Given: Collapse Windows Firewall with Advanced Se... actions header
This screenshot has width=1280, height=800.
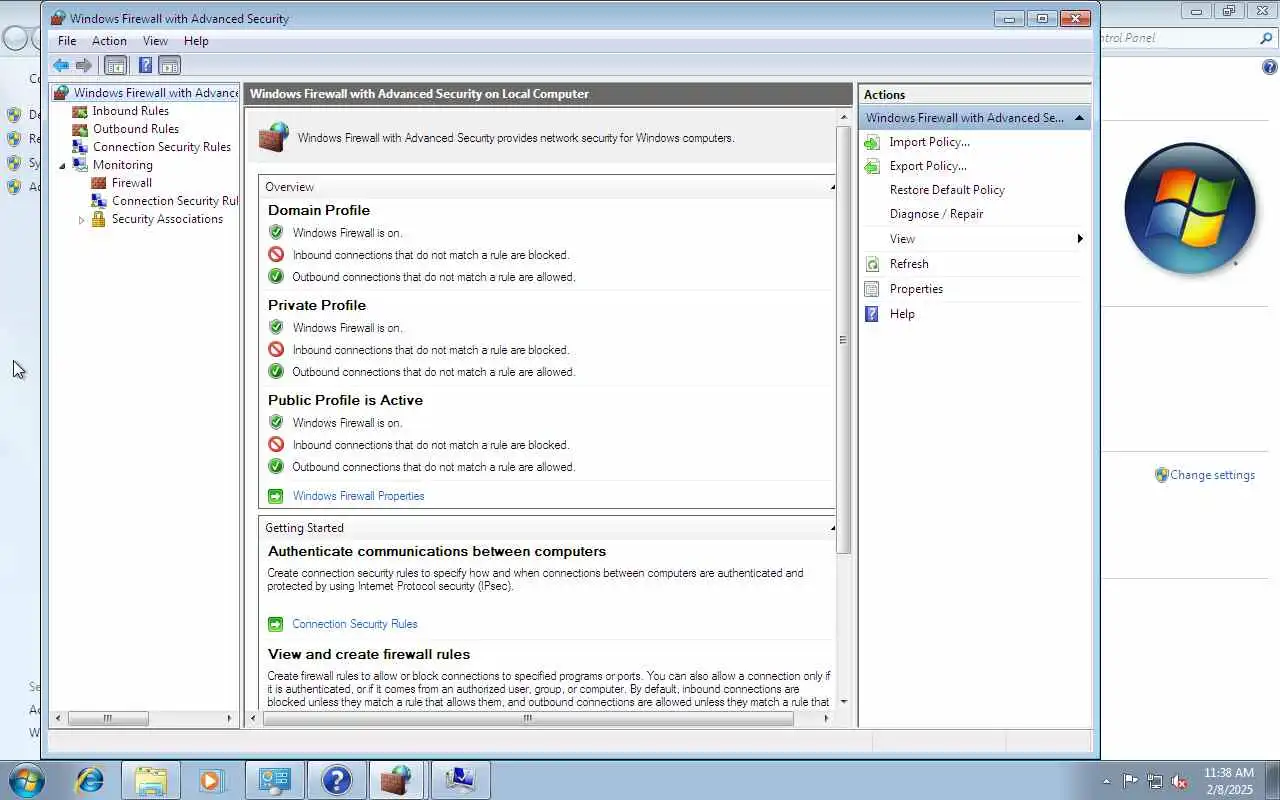Looking at the screenshot, I should (1079, 118).
